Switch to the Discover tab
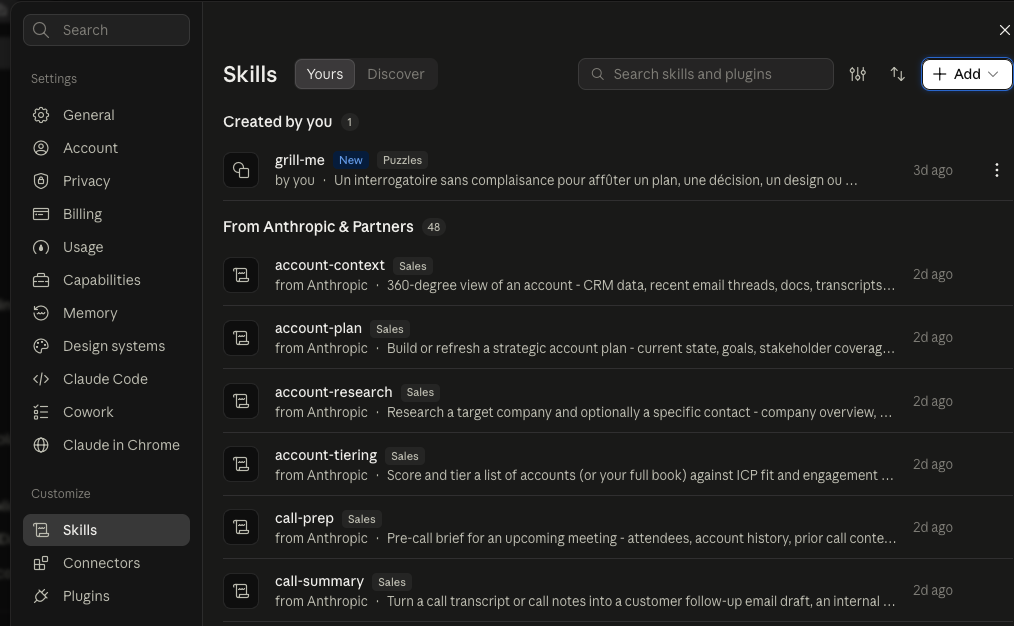Viewport: 1014px width, 626px height. [x=396, y=74]
